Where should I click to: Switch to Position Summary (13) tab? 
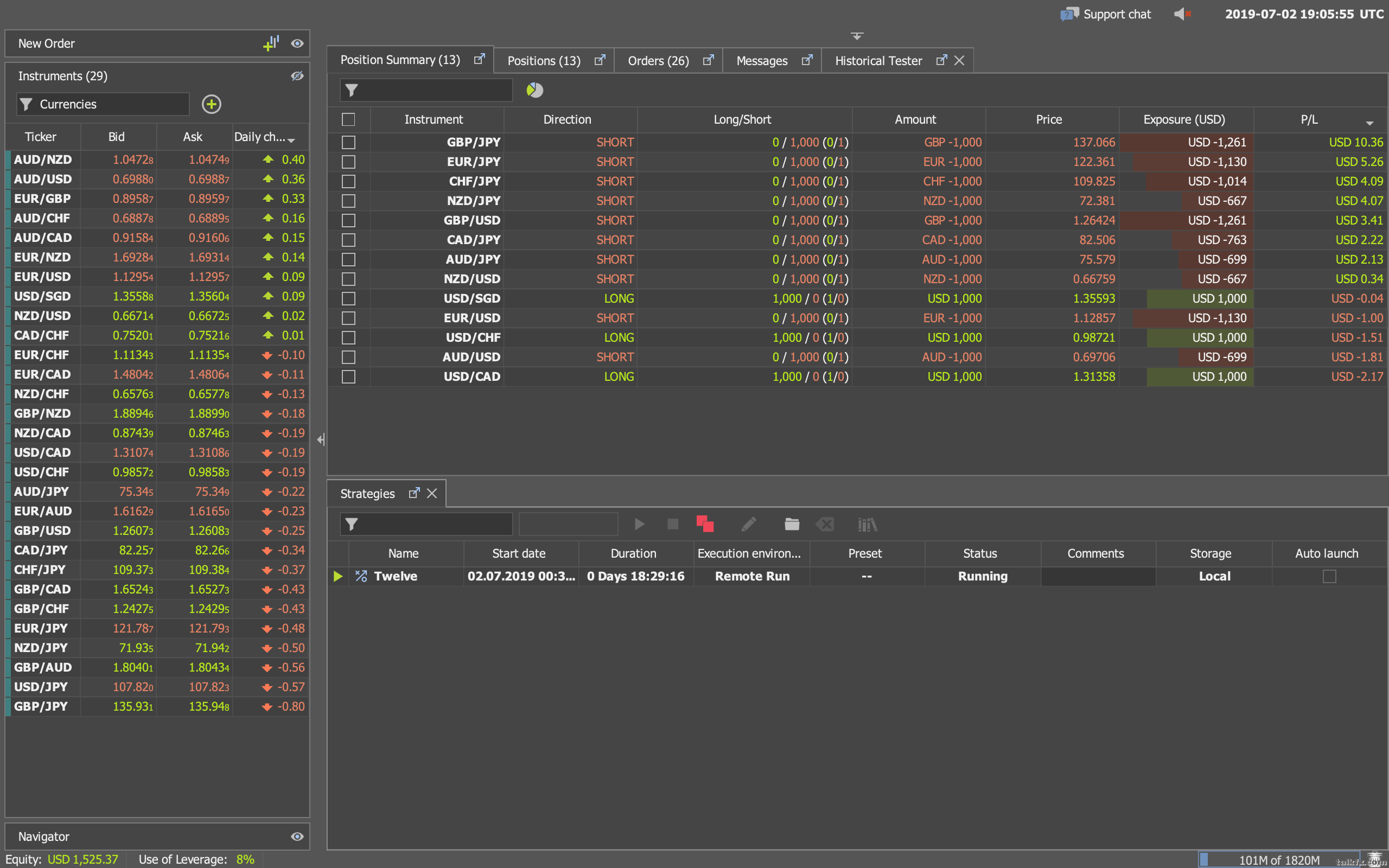400,60
